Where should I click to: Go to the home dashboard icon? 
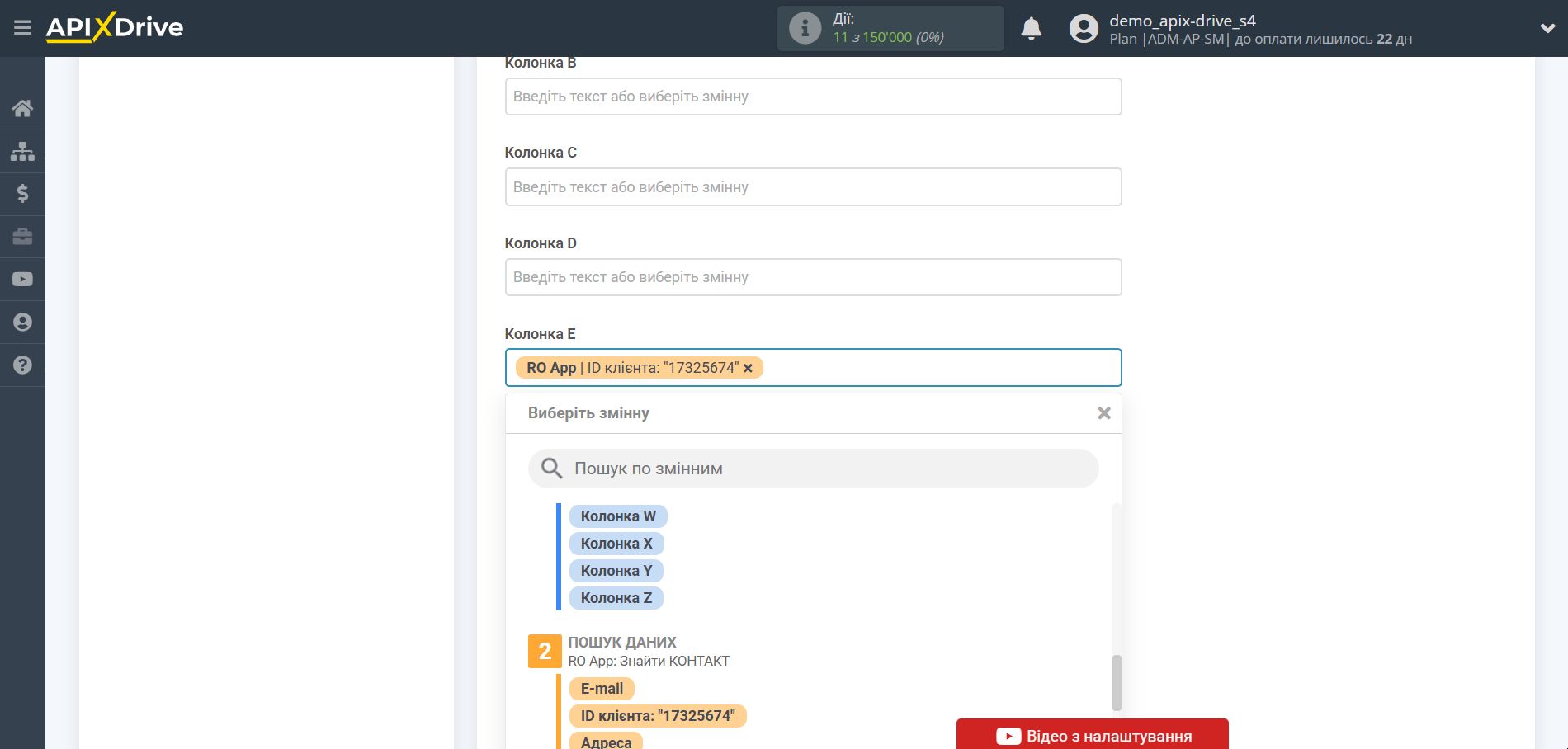[22, 108]
